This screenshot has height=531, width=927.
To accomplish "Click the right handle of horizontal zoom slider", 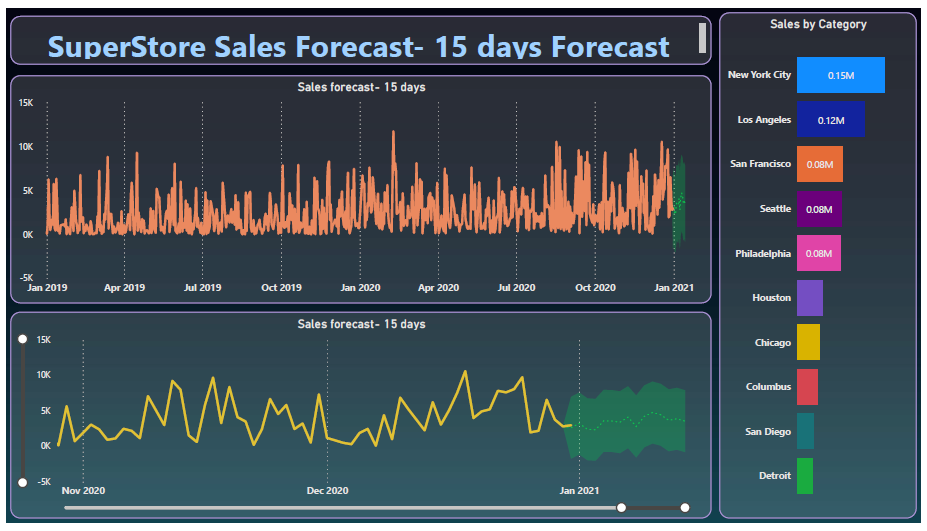I will point(685,507).
